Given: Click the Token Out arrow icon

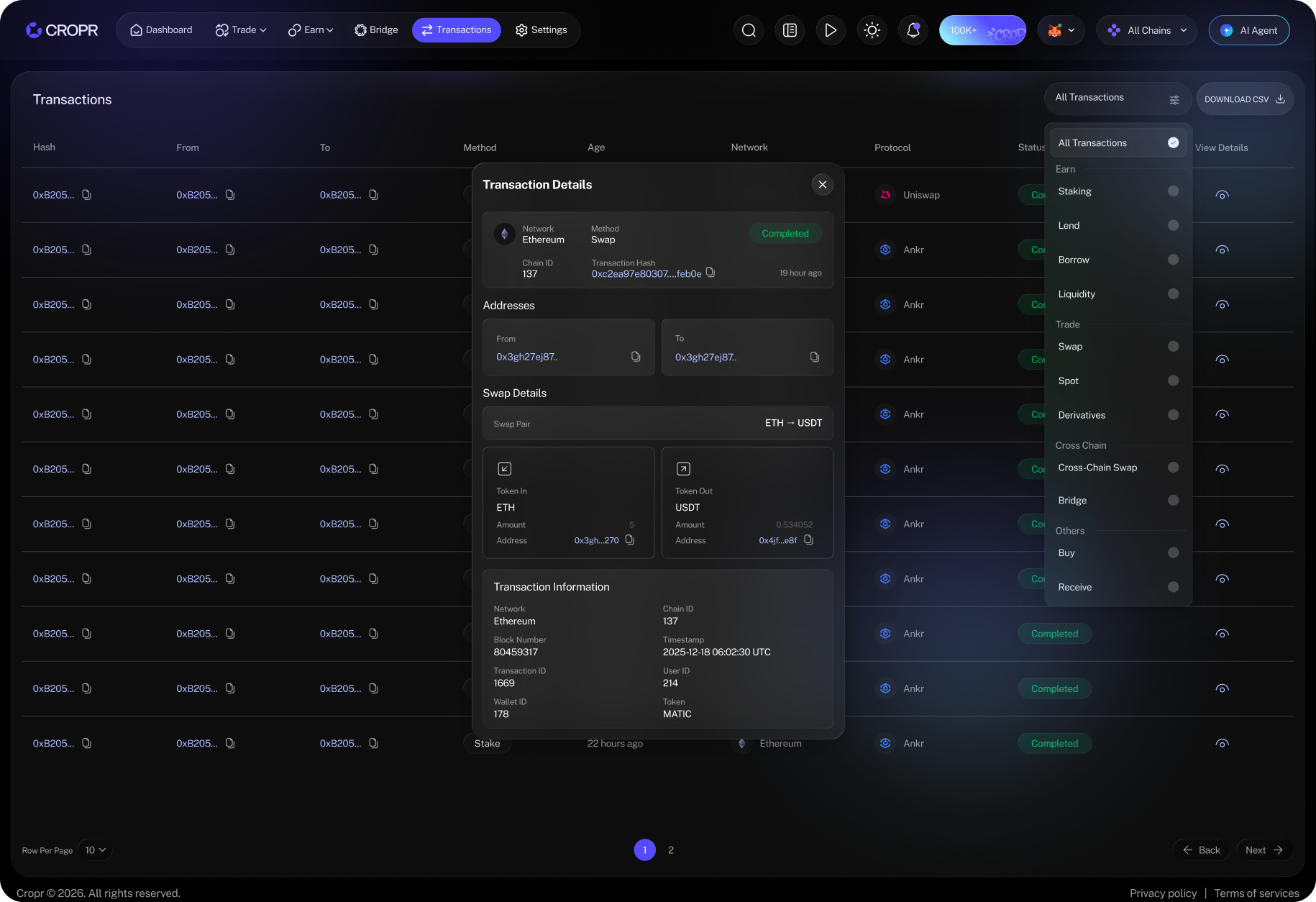Looking at the screenshot, I should (x=683, y=469).
